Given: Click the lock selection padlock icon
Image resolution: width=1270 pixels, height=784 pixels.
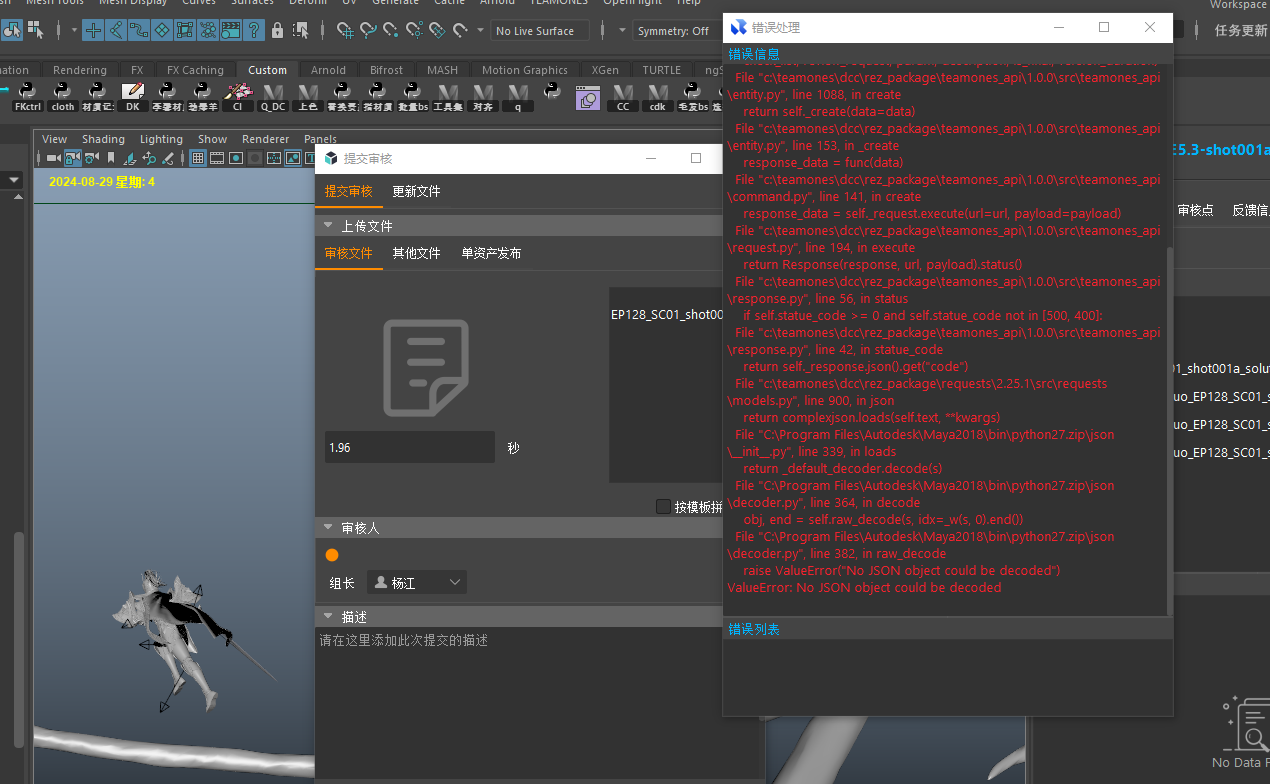Looking at the screenshot, I should pos(277,30).
